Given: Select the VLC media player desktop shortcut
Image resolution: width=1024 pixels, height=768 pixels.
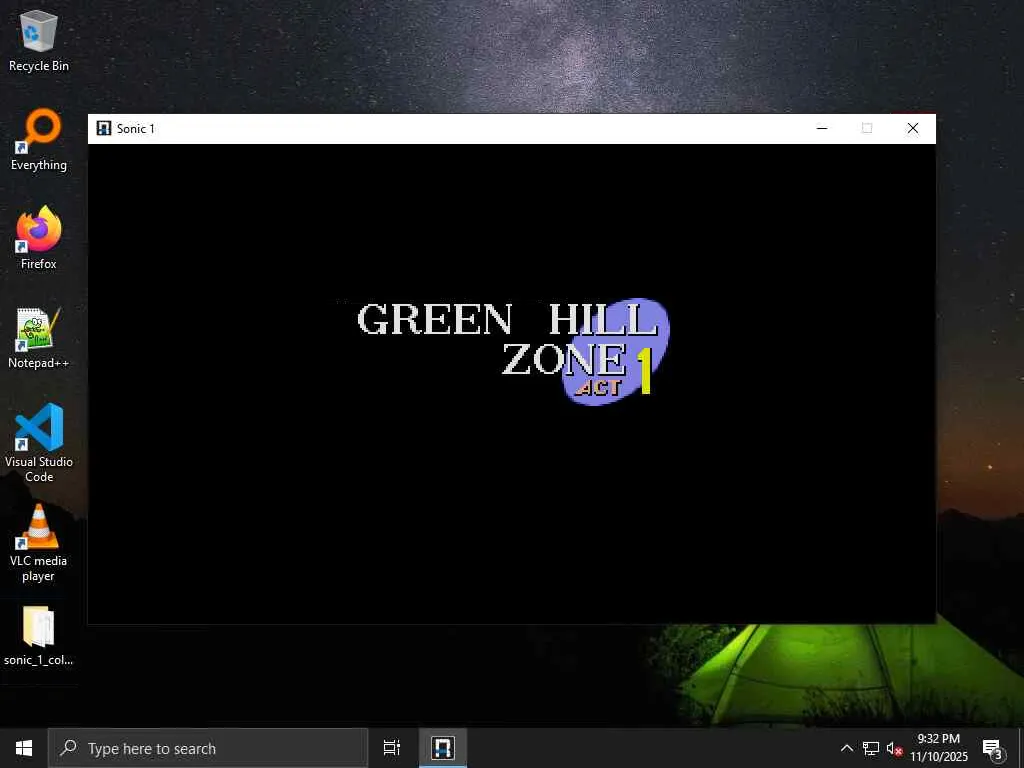Looking at the screenshot, I should pyautogui.click(x=39, y=542).
